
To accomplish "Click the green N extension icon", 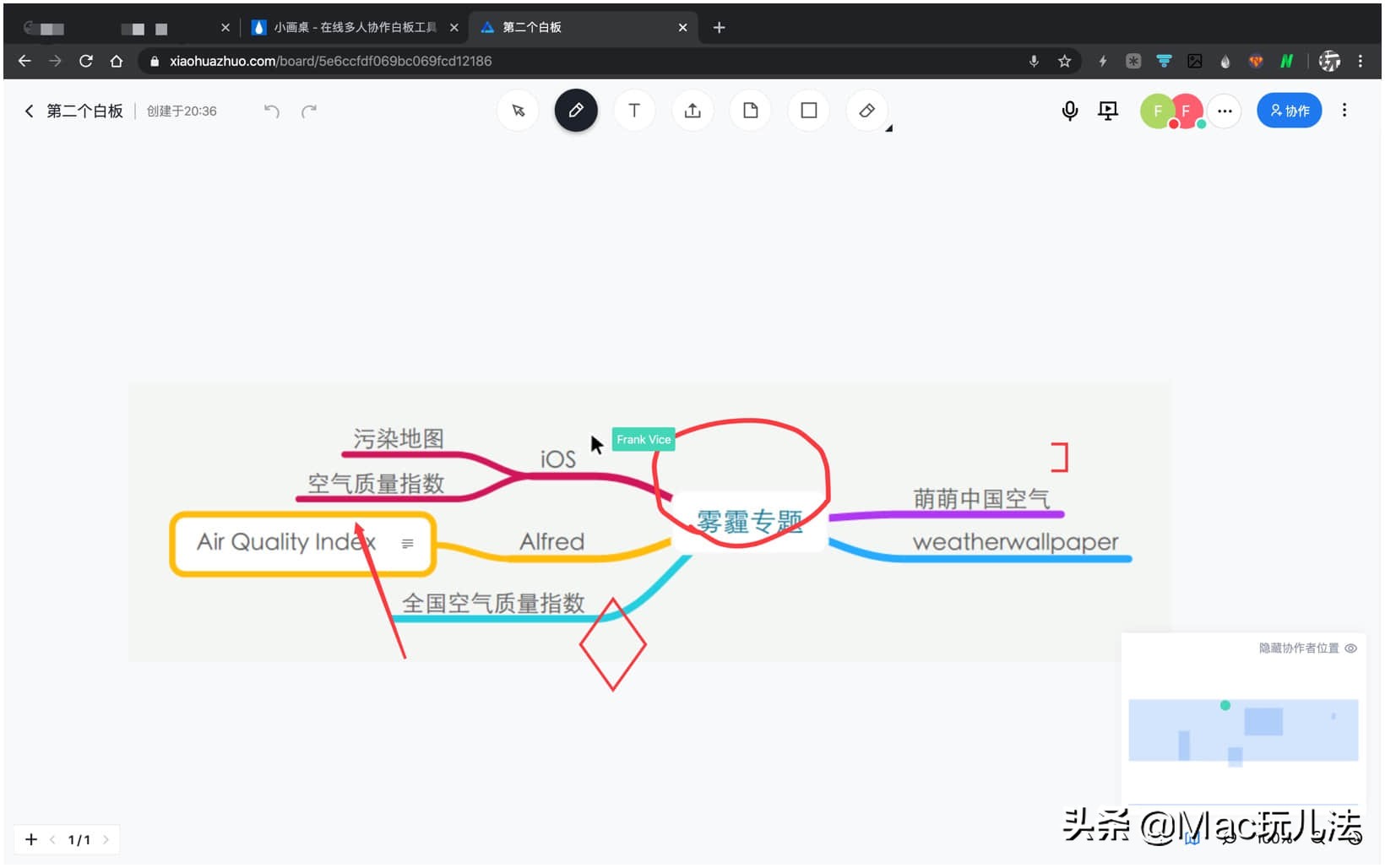I will point(1286,61).
